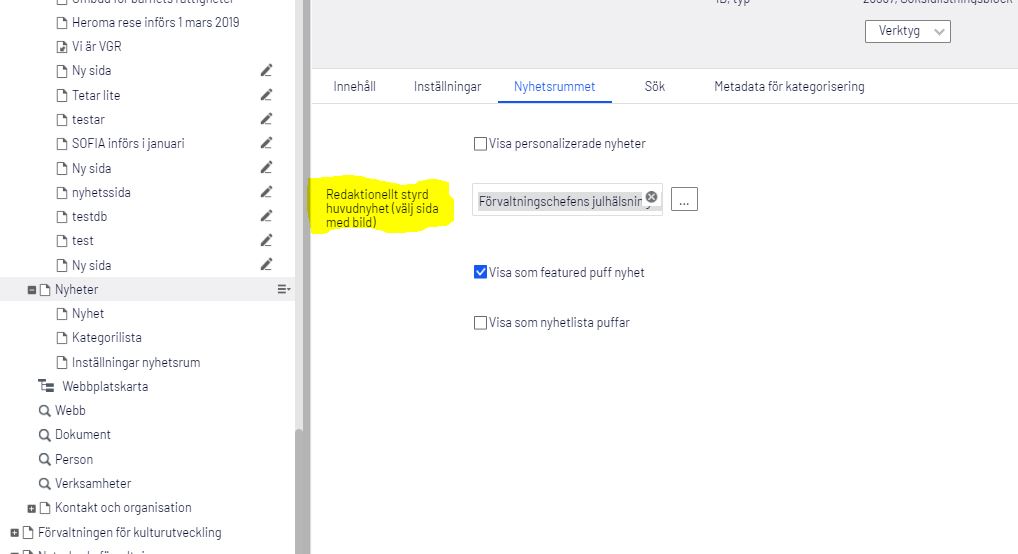Click the huvudnyhet page selection field
Image resolution: width=1018 pixels, height=554 pixels.
tap(567, 200)
